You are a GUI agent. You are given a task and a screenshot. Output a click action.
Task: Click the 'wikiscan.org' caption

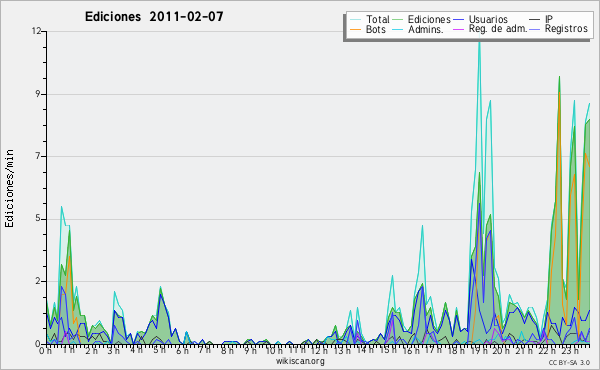[x=300, y=361]
